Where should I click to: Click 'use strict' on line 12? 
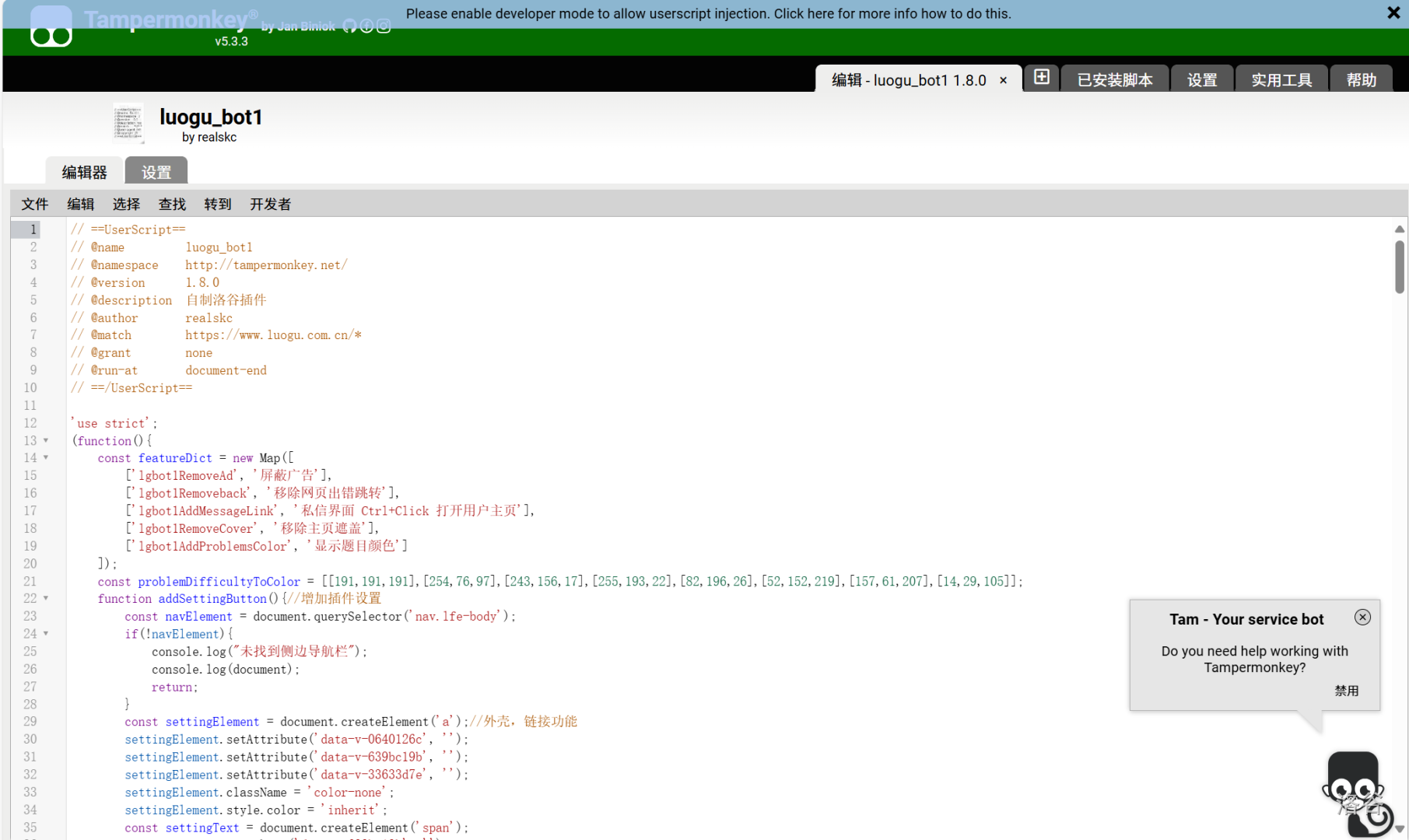coord(111,423)
